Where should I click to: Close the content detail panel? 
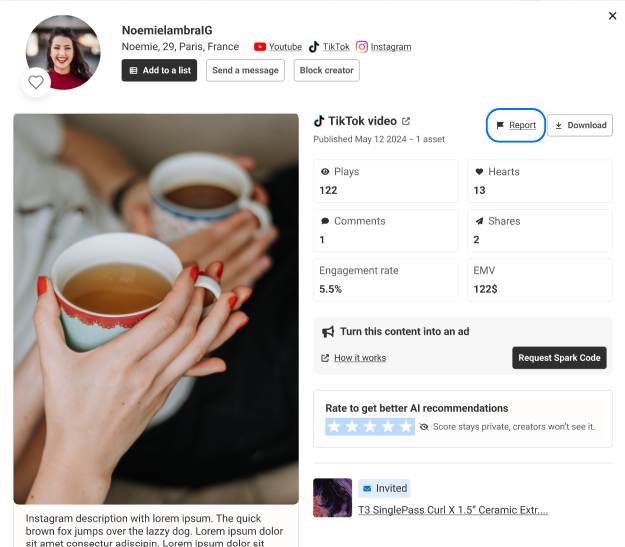(x=612, y=16)
